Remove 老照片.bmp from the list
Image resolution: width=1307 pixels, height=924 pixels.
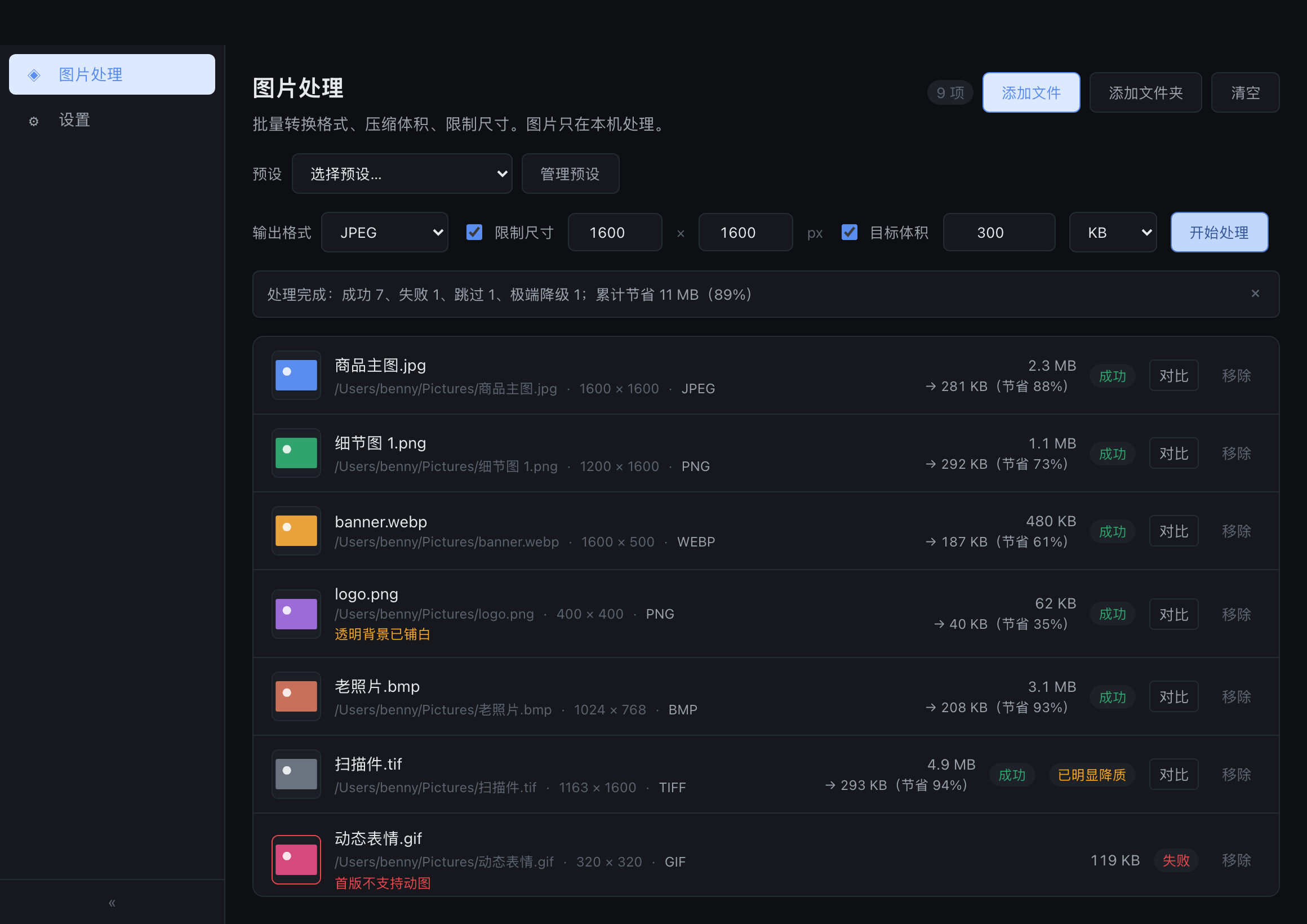click(1237, 697)
